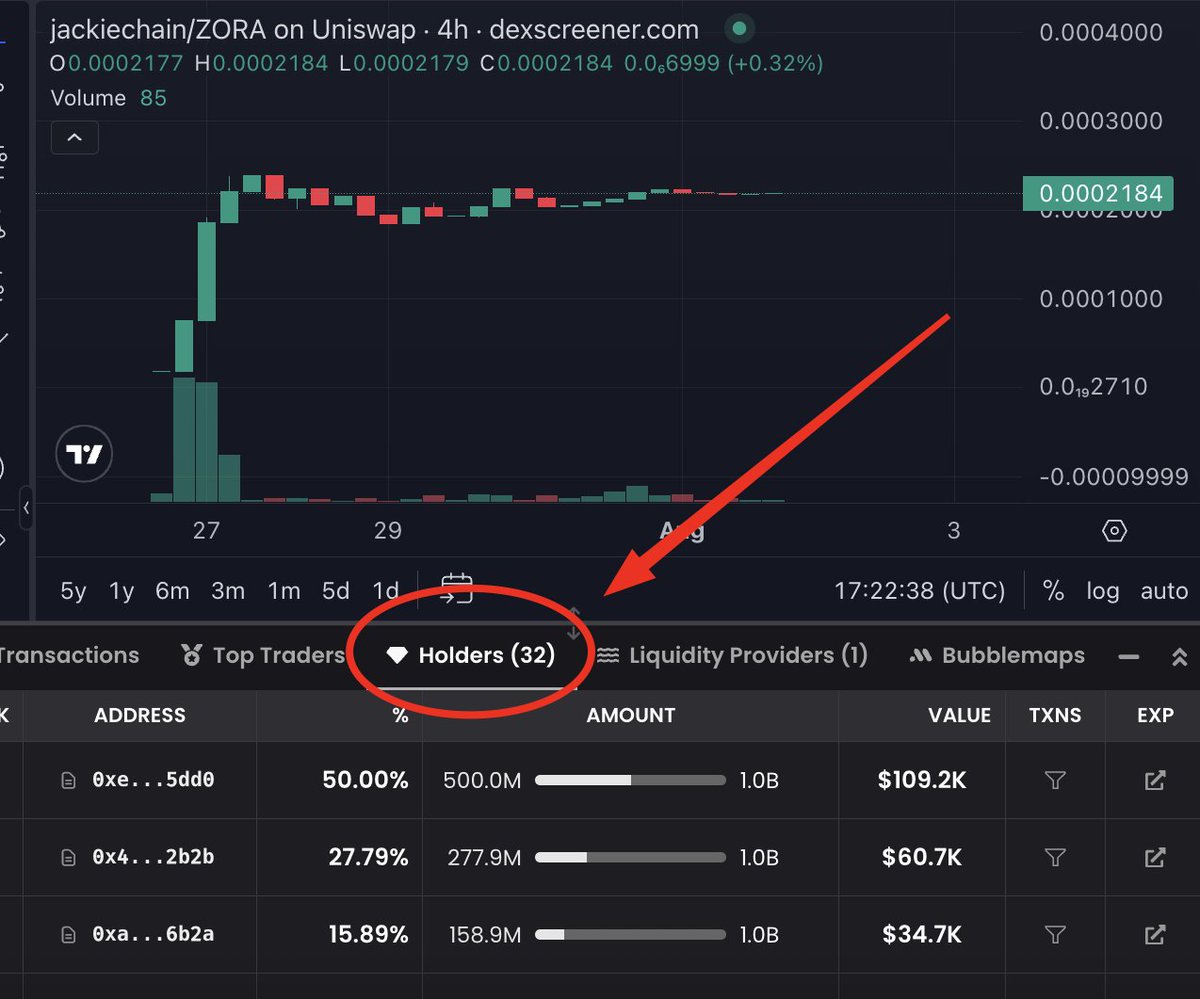Viewport: 1200px width, 999px height.
Task: Filter transactions for address 0x4...2b2b
Action: tap(1054, 857)
